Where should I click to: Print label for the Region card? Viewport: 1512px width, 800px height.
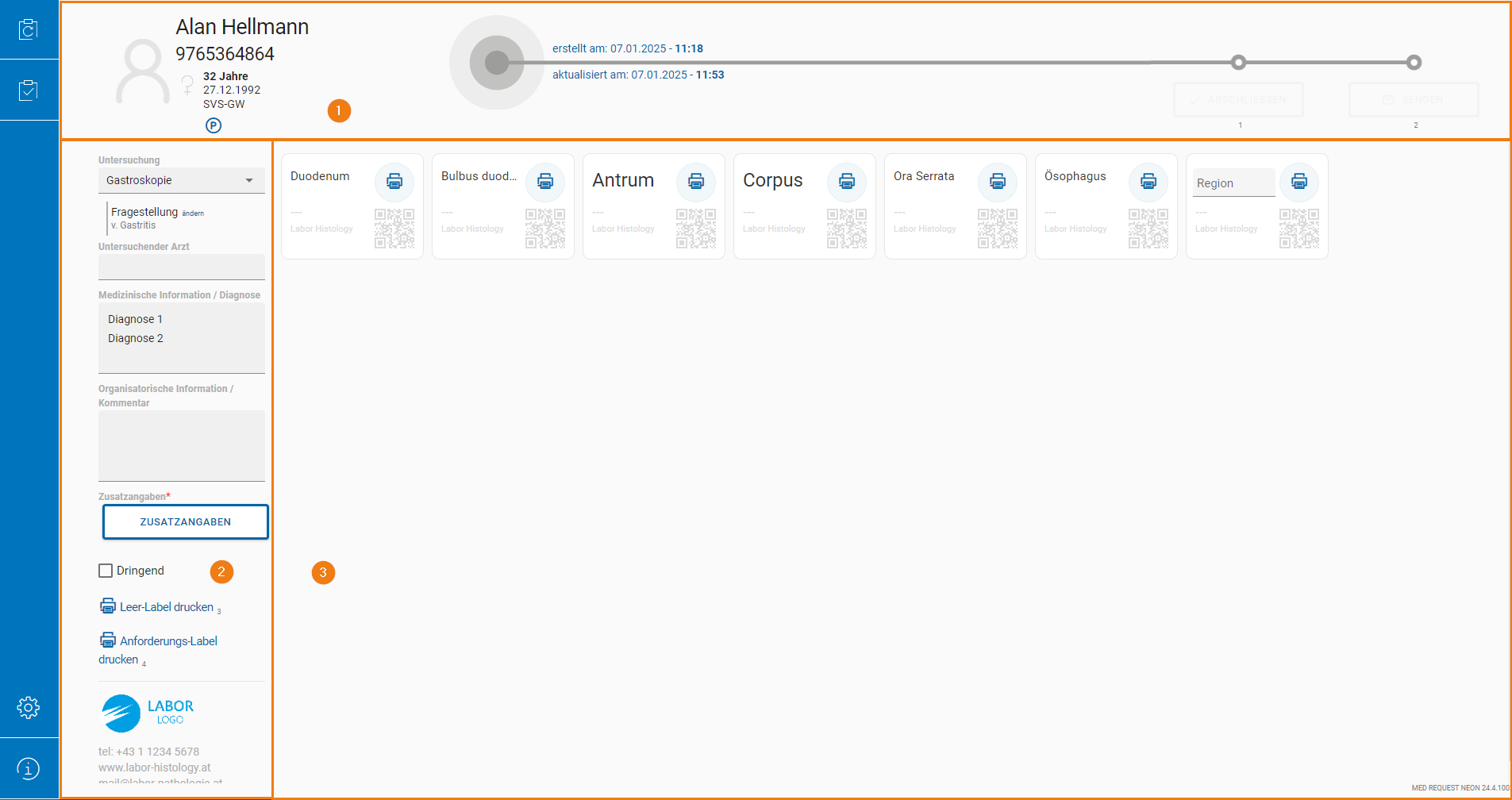click(x=1299, y=182)
